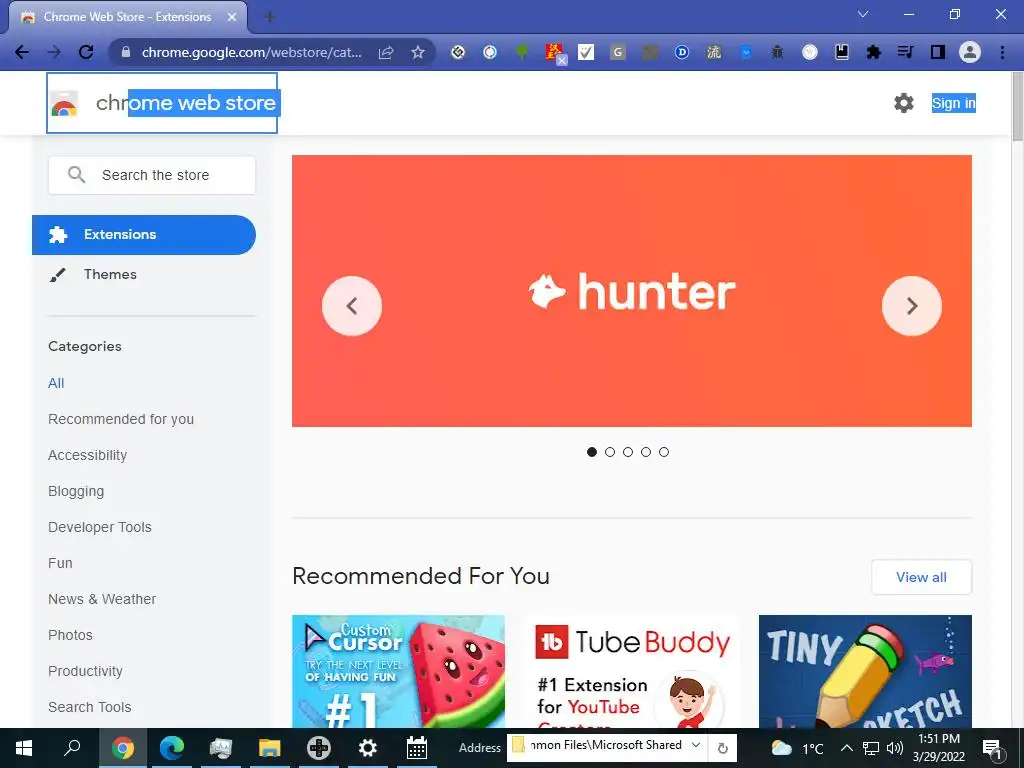
Task: Choose the Search Tools category
Action: click(x=89, y=707)
